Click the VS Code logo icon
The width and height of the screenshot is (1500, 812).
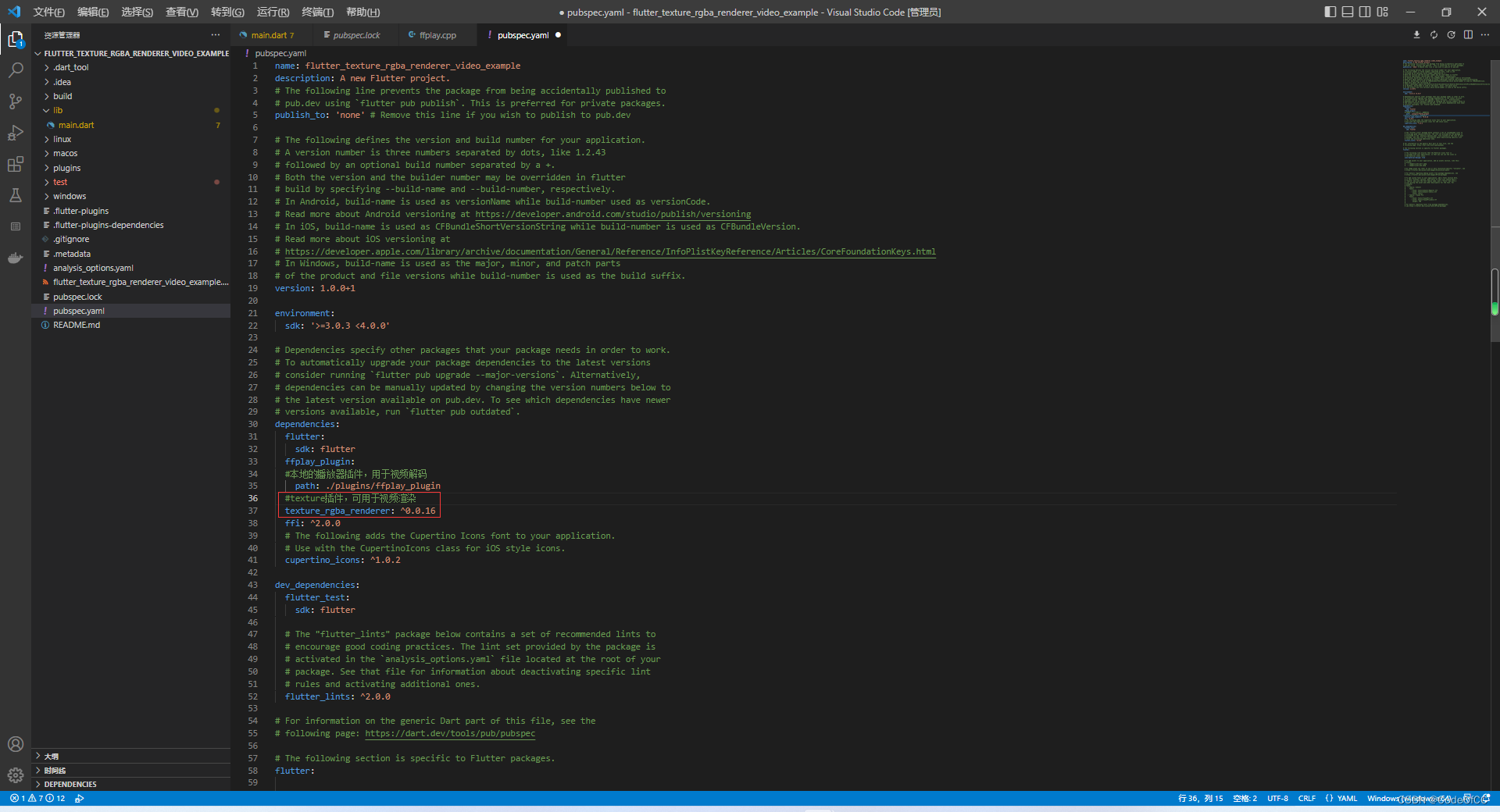[14, 12]
